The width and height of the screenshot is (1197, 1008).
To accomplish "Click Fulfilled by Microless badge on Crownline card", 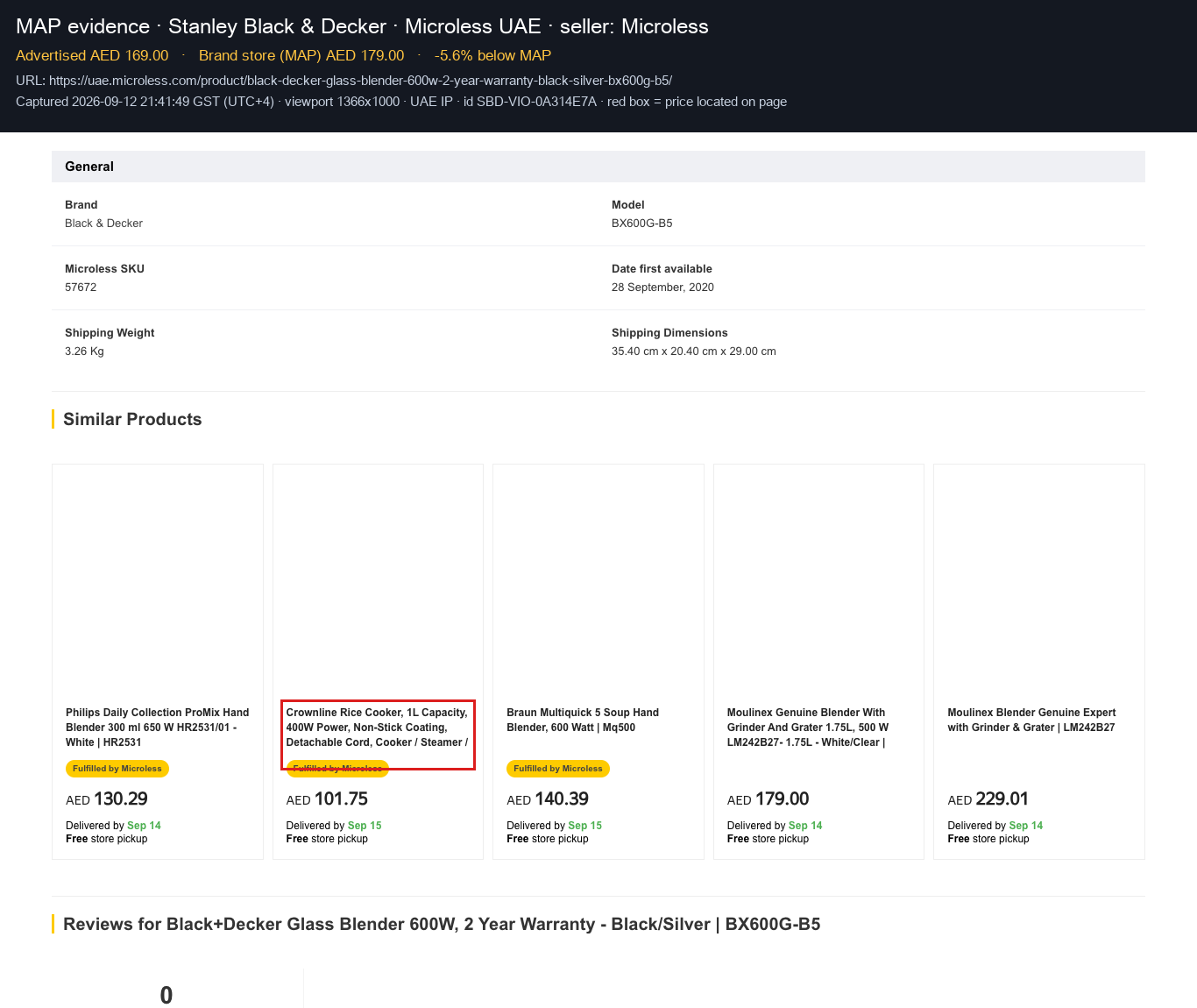I will 337,769.
